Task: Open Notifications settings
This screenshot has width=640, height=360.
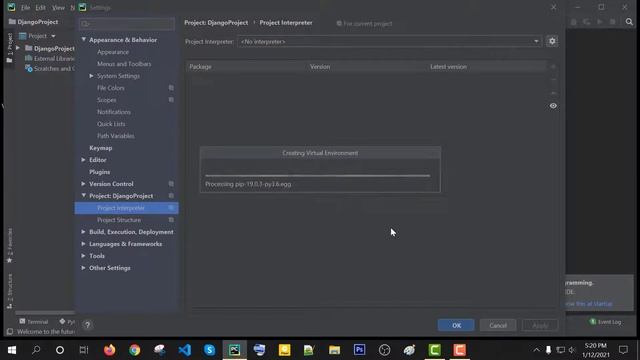Action: (114, 112)
